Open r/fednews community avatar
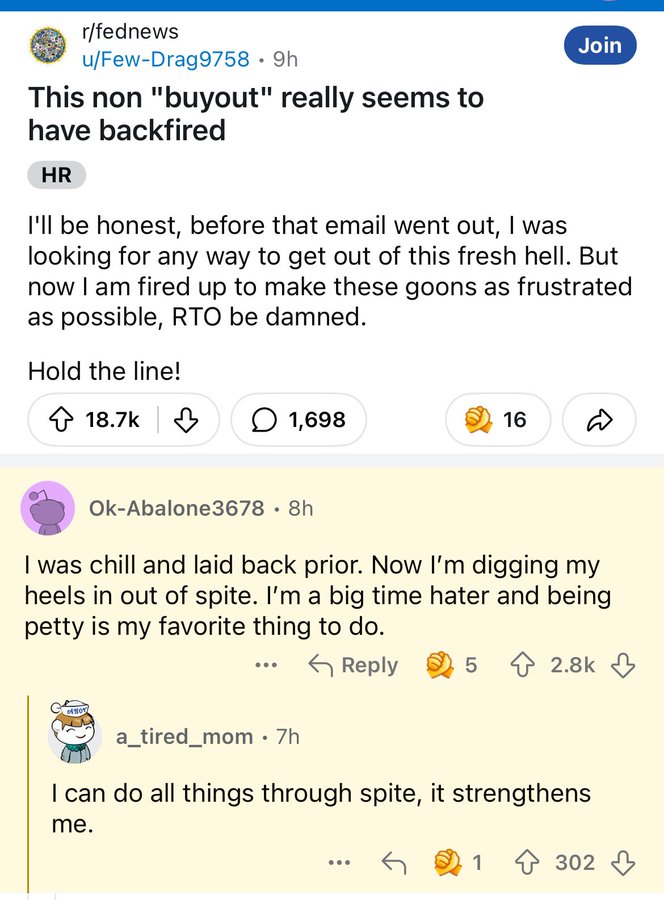 46,46
